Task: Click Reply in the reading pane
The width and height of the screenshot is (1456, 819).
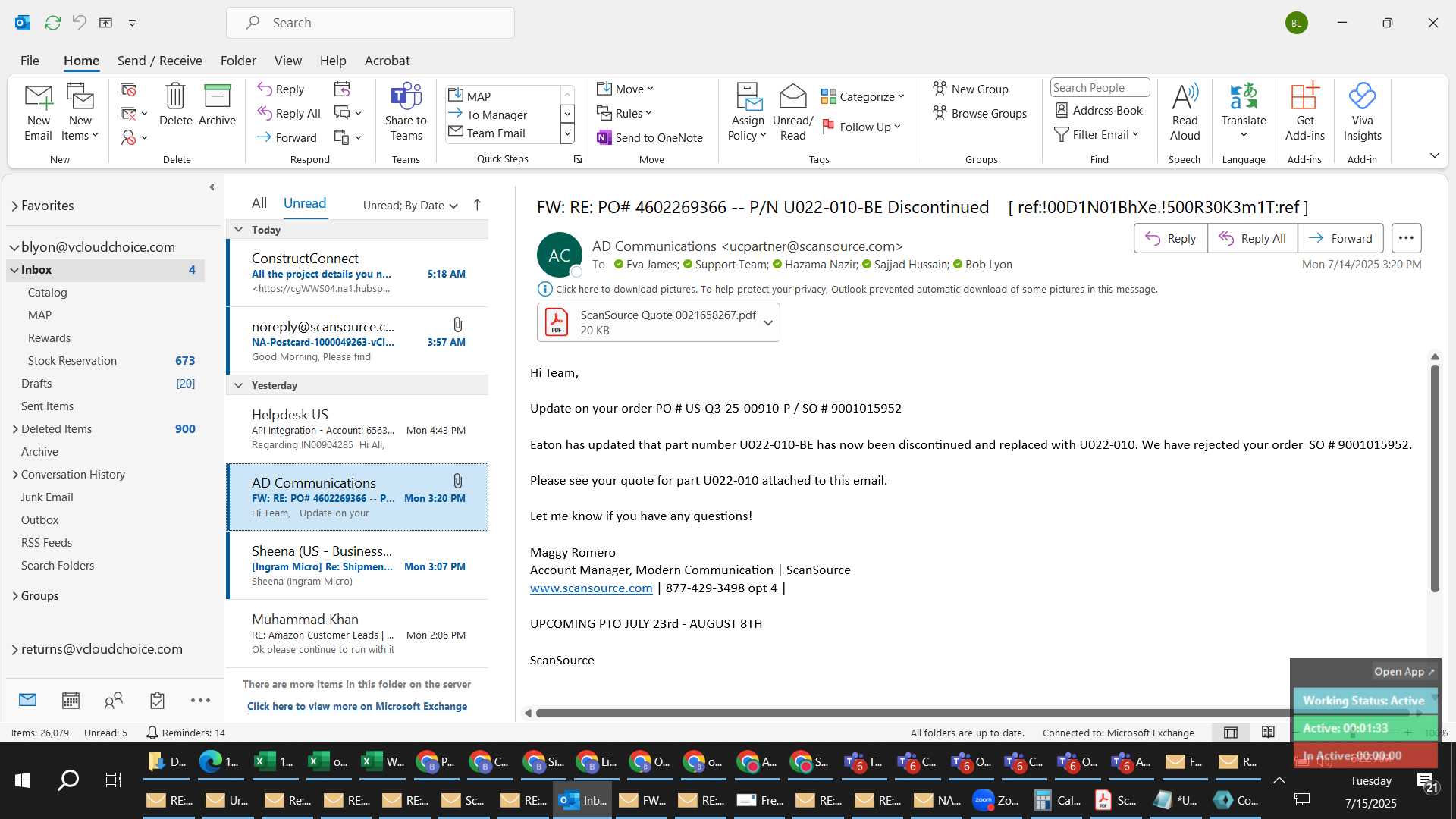Action: pos(1170,238)
